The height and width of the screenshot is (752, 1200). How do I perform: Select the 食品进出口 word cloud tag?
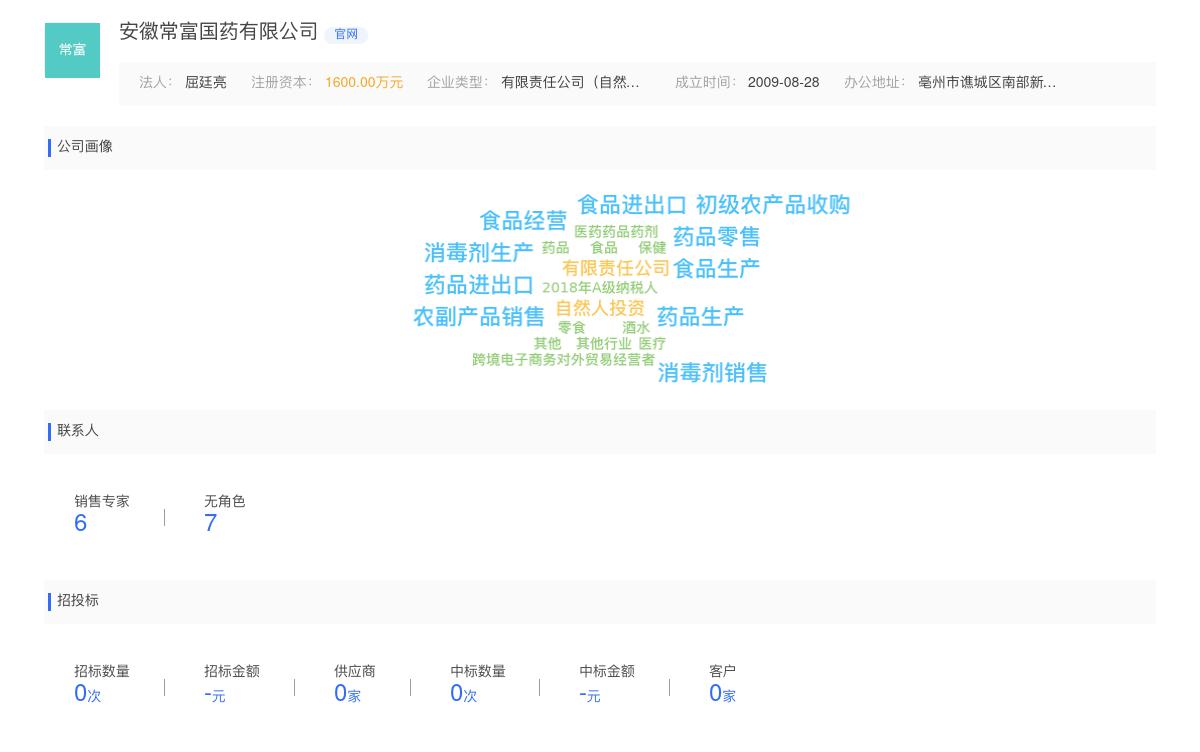tap(632, 204)
